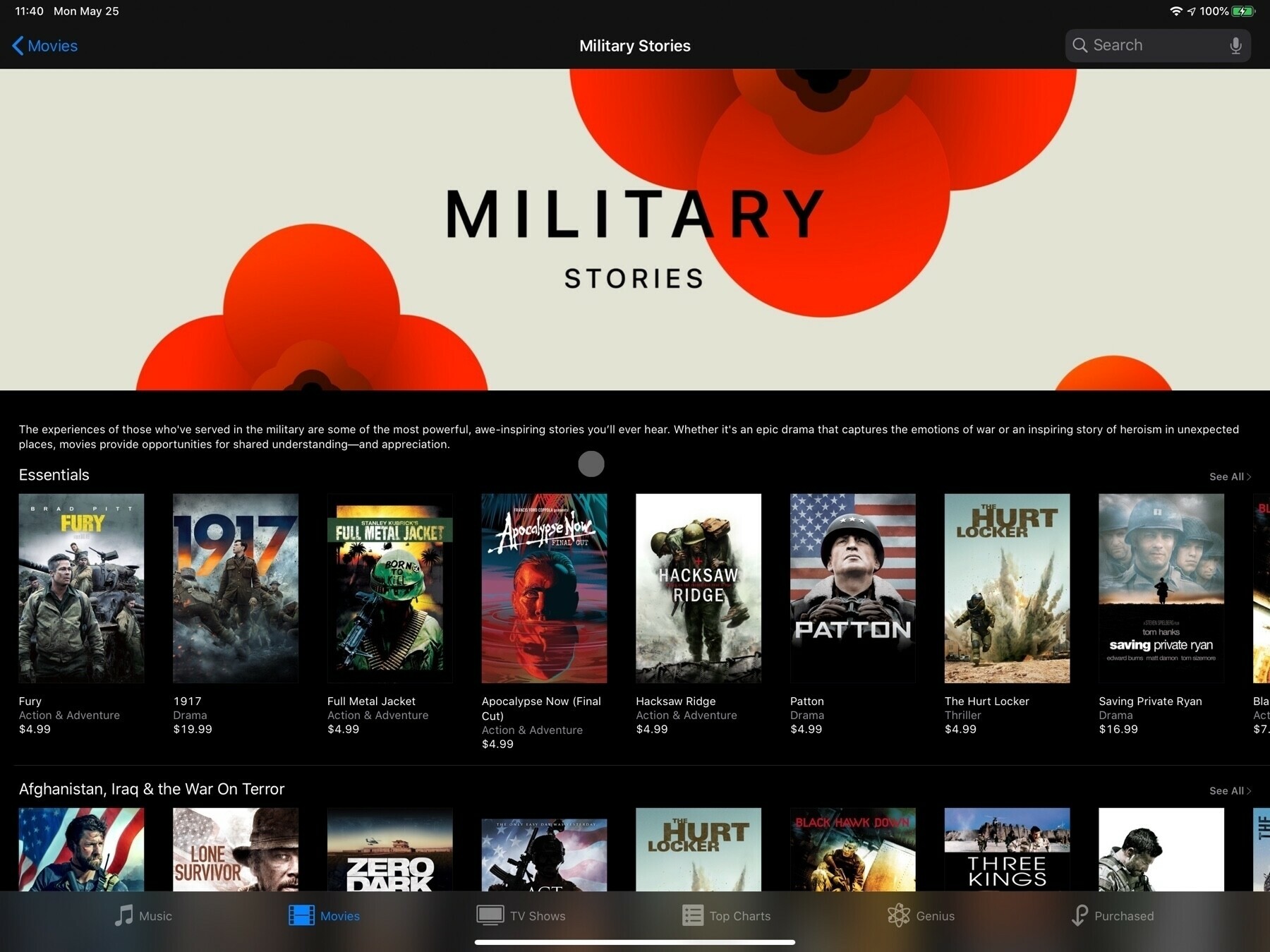The height and width of the screenshot is (952, 1270).
Task: Tap the battery status icon
Action: point(1243,11)
